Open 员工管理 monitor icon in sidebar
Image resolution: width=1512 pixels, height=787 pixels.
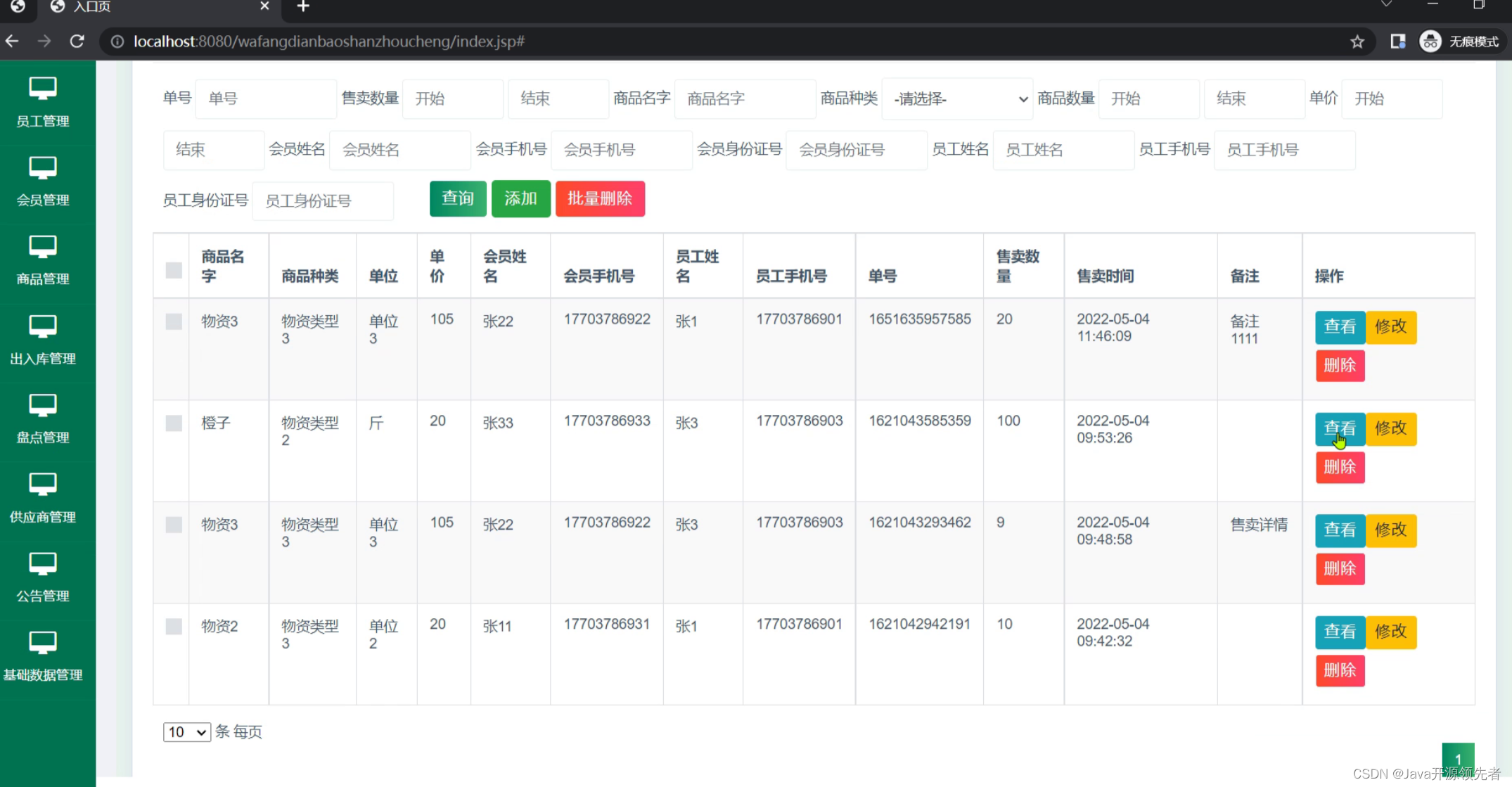43,89
